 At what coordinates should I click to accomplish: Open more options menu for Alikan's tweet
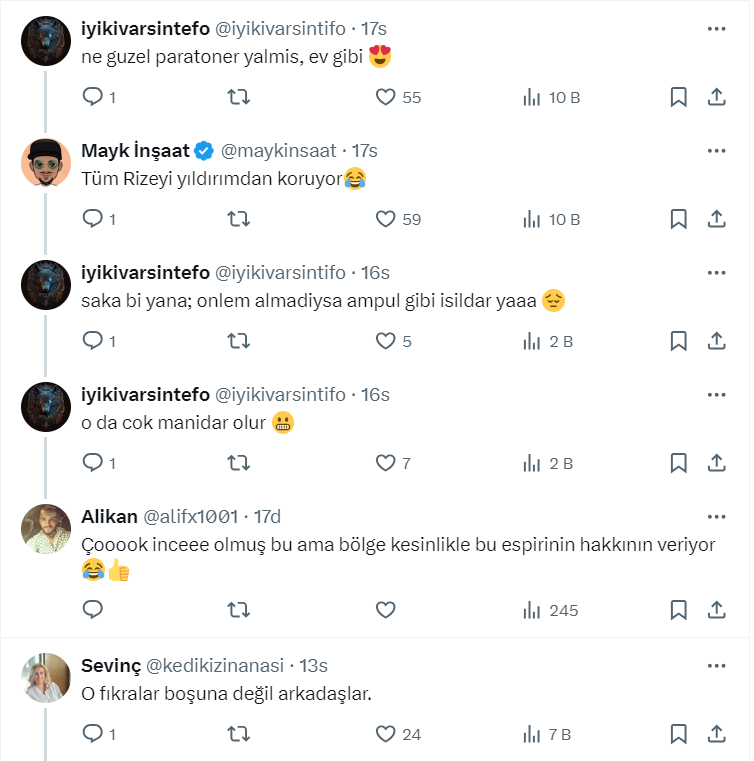(x=716, y=517)
